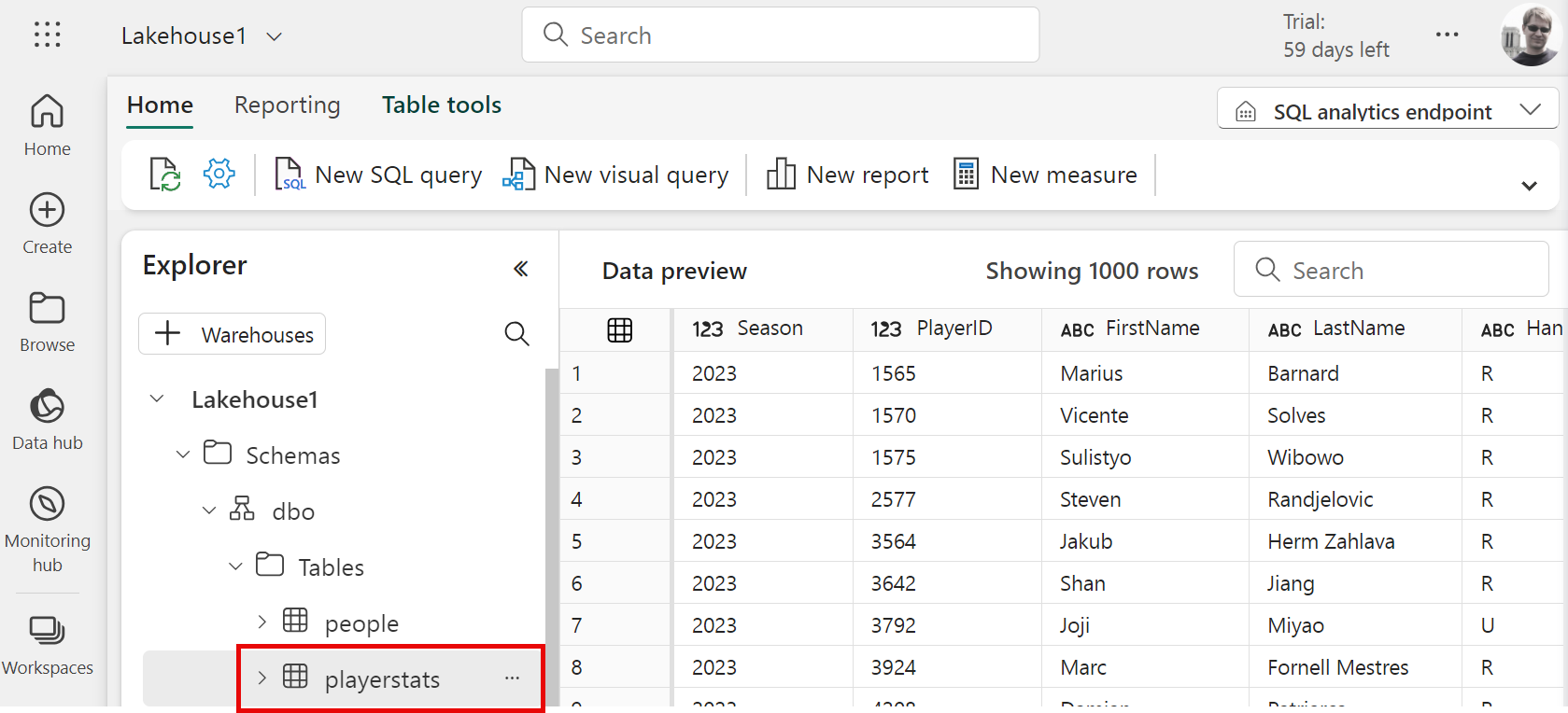Screen dimensions: 1568x713
Task: Click the cell containing Miyao
Action: pyautogui.click(x=1354, y=625)
